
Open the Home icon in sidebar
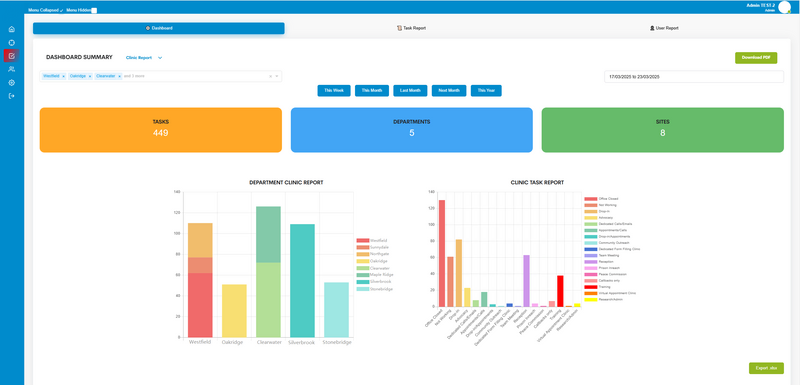click(x=12, y=29)
